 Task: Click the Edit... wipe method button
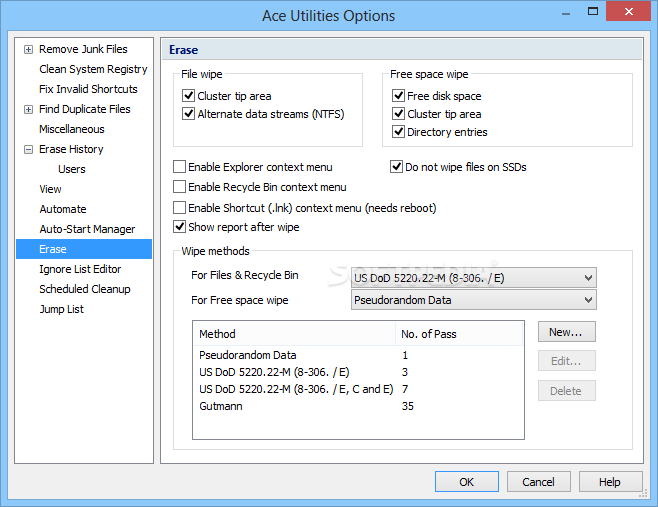[x=567, y=361]
